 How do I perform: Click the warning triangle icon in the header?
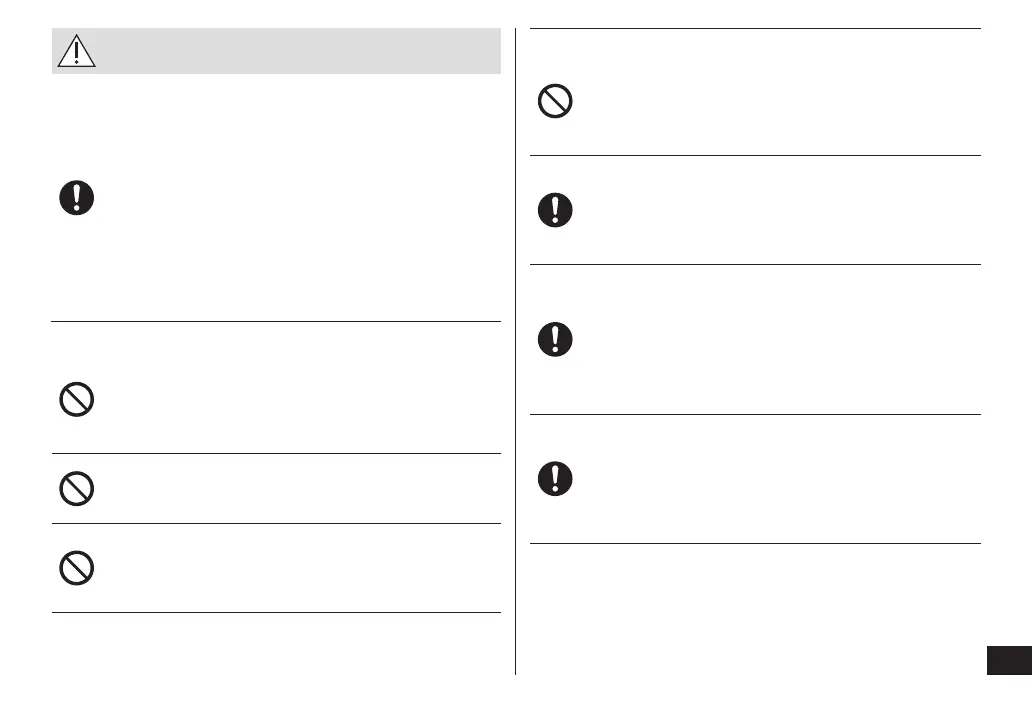(x=77, y=50)
